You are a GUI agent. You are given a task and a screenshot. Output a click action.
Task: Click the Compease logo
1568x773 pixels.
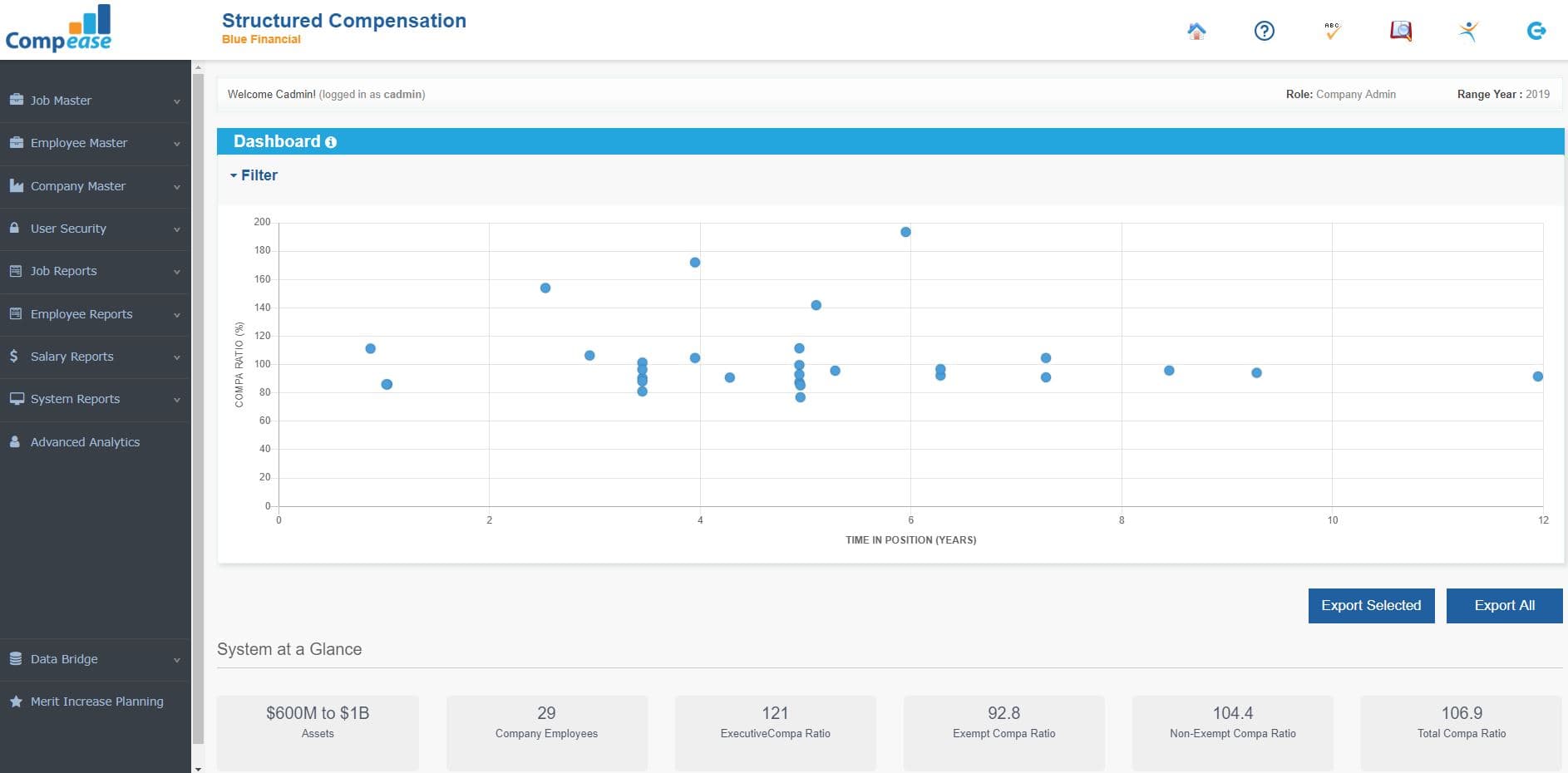[x=58, y=28]
